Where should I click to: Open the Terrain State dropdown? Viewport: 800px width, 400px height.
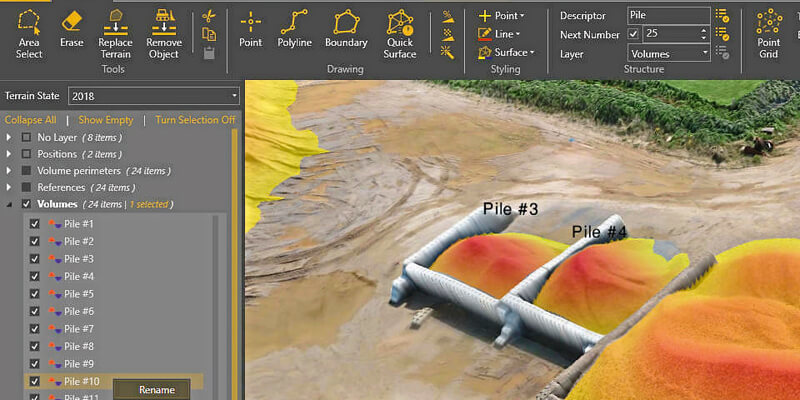pyautogui.click(x=154, y=96)
